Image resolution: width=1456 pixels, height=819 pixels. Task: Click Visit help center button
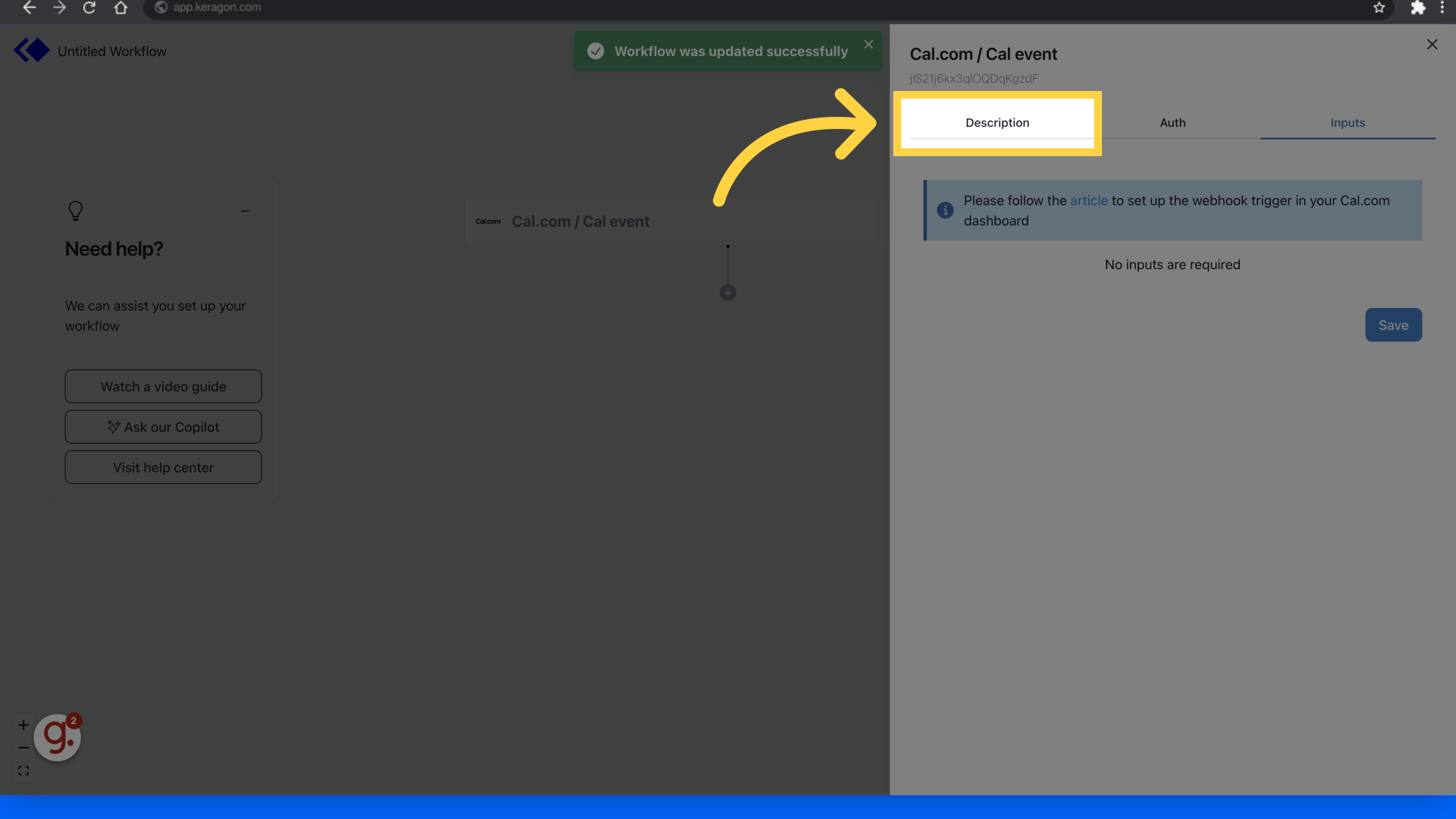(163, 468)
